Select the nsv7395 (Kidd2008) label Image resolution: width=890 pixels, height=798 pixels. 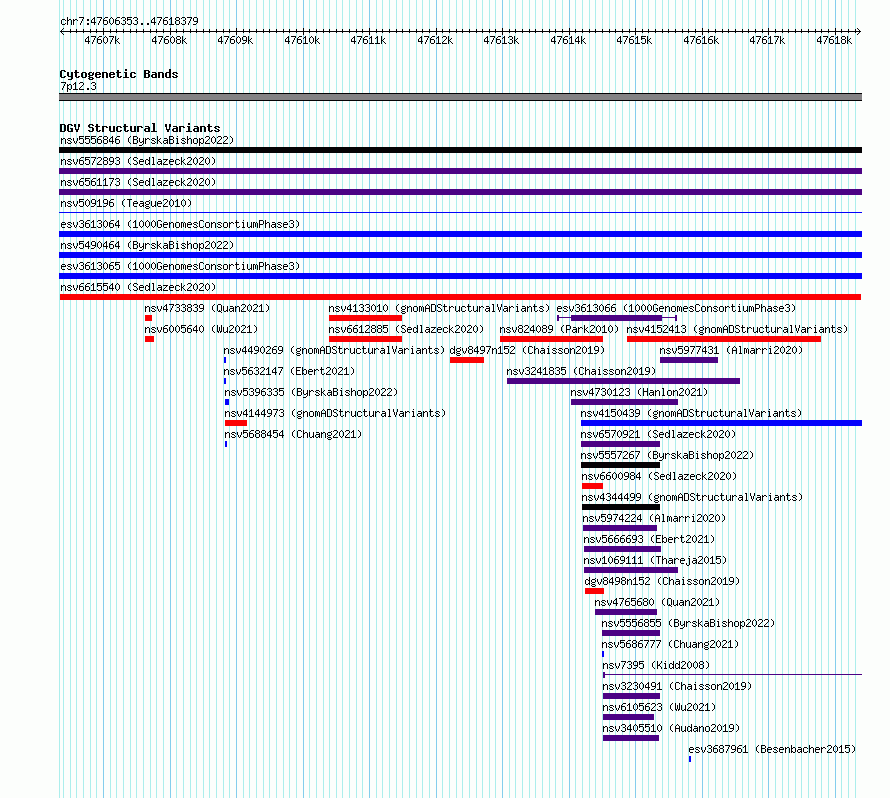point(656,665)
